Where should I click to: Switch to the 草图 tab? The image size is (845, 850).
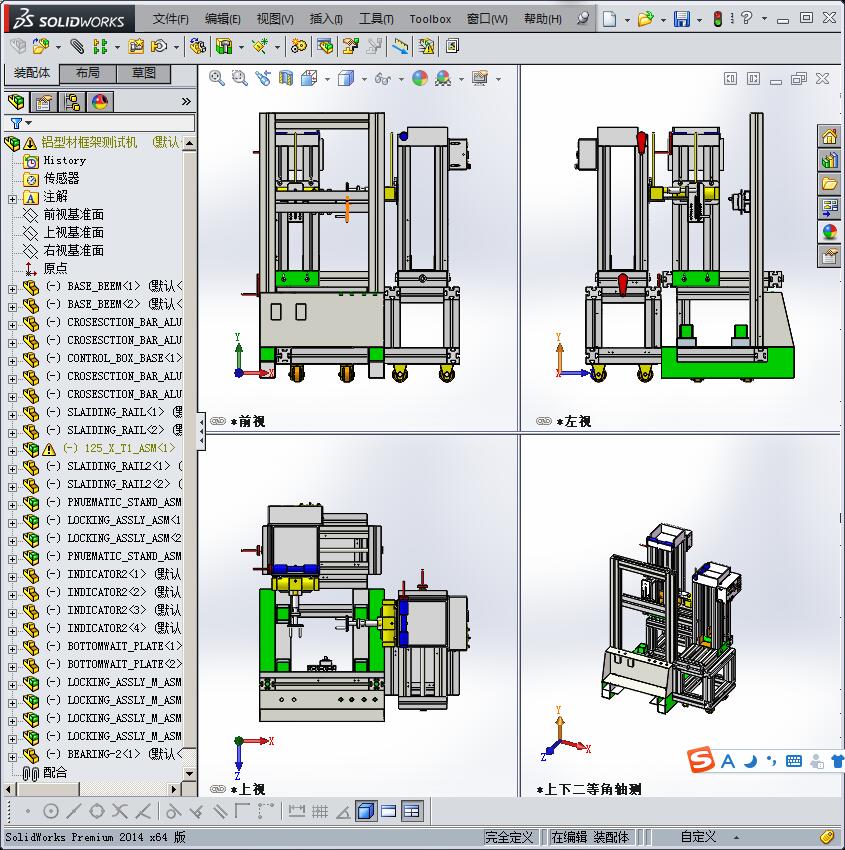tap(144, 73)
